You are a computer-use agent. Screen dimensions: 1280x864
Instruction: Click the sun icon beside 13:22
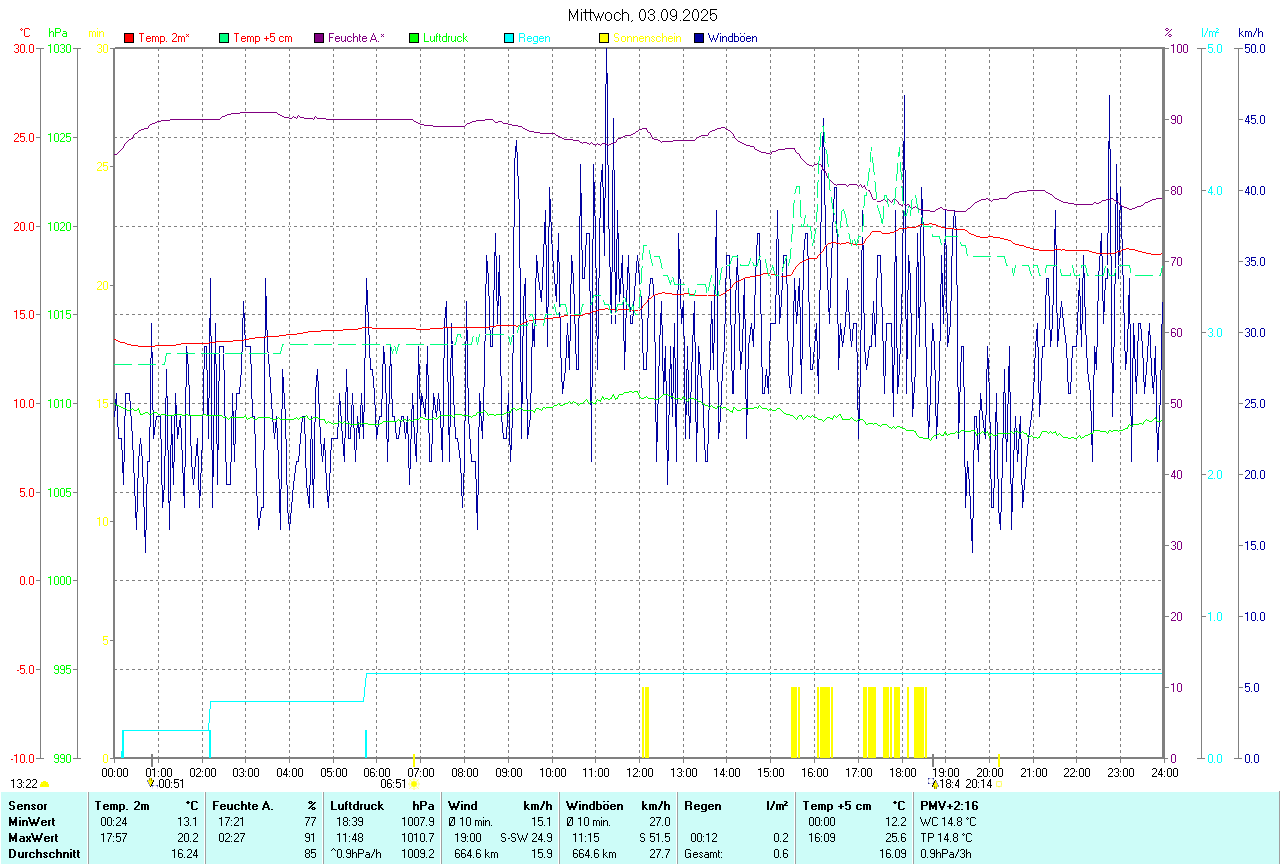coord(45,784)
